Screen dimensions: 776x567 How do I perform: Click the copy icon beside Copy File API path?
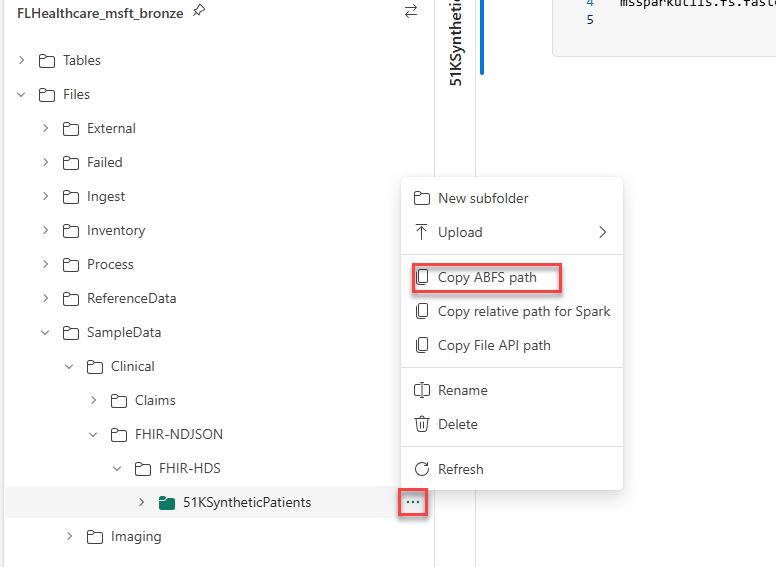[422, 345]
